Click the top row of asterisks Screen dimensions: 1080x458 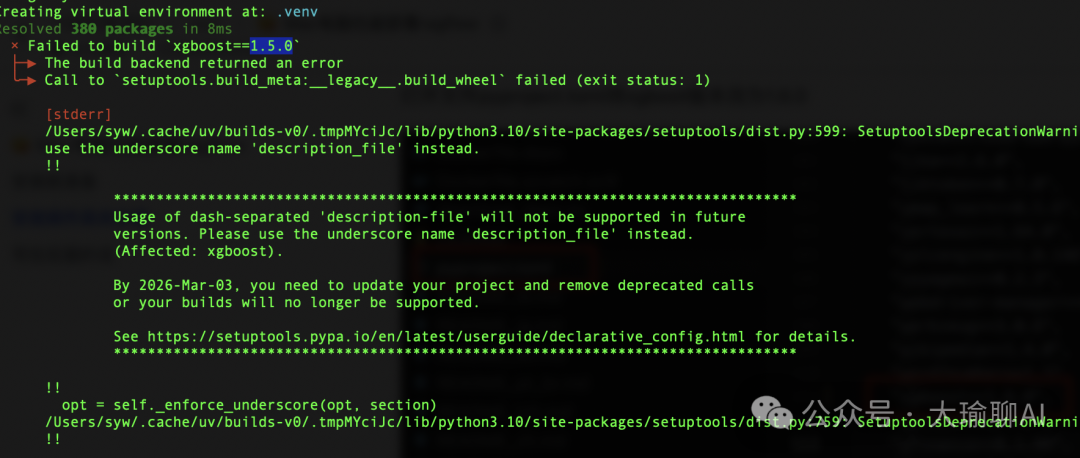(455, 198)
